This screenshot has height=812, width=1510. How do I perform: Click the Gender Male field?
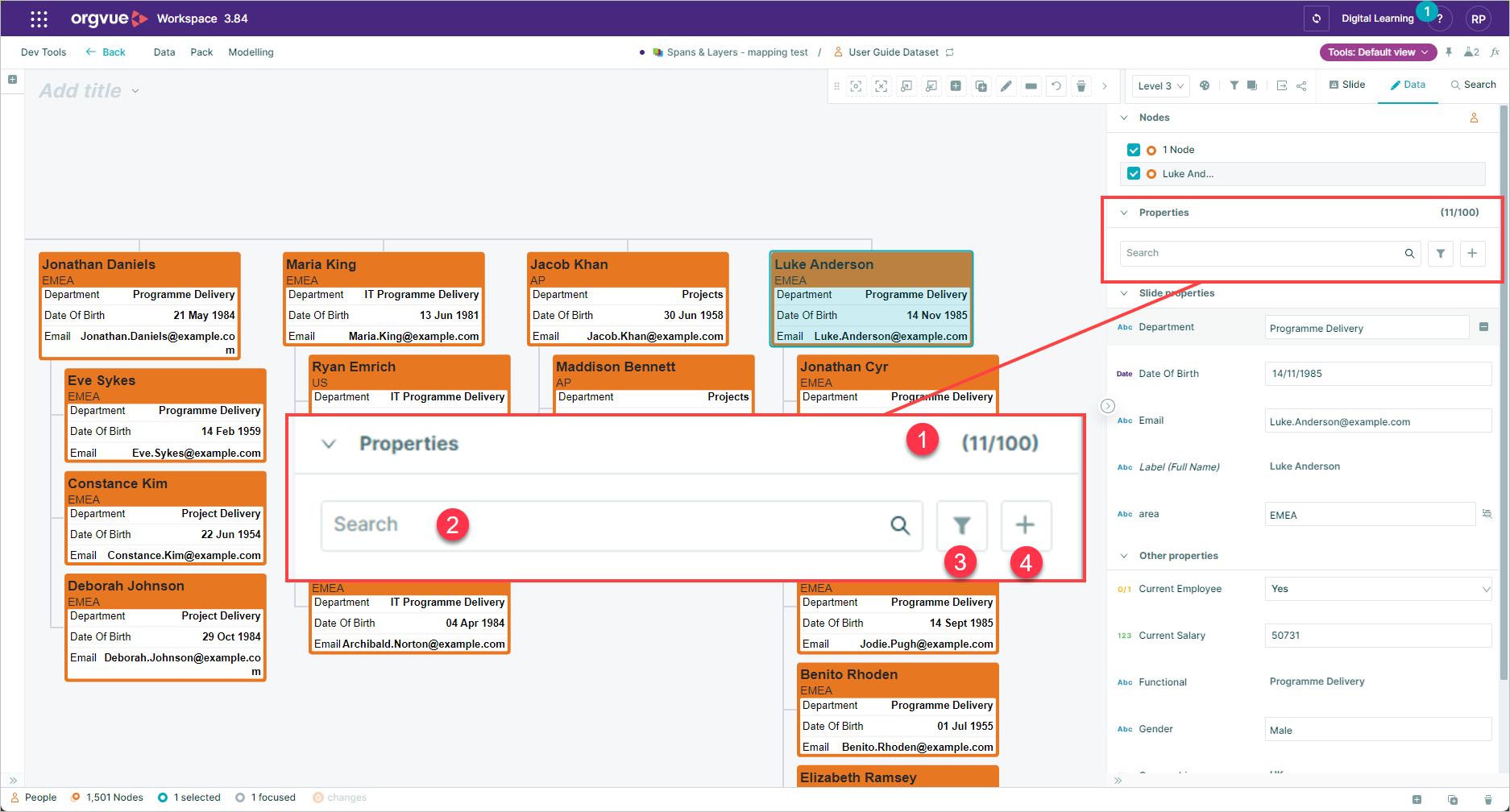click(1379, 730)
